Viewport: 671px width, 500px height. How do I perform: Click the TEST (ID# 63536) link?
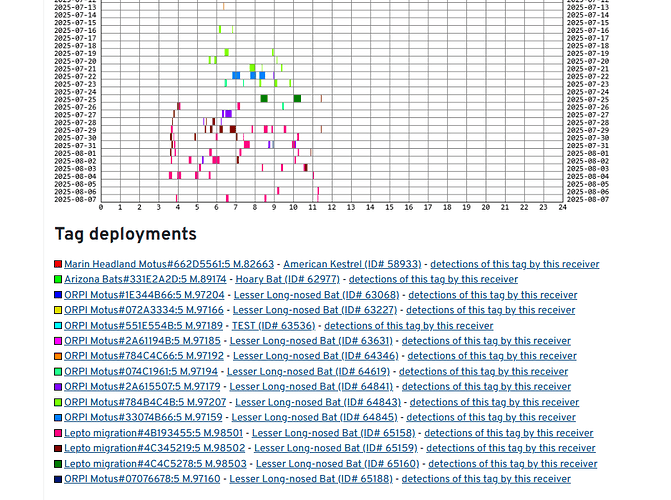[272, 326]
